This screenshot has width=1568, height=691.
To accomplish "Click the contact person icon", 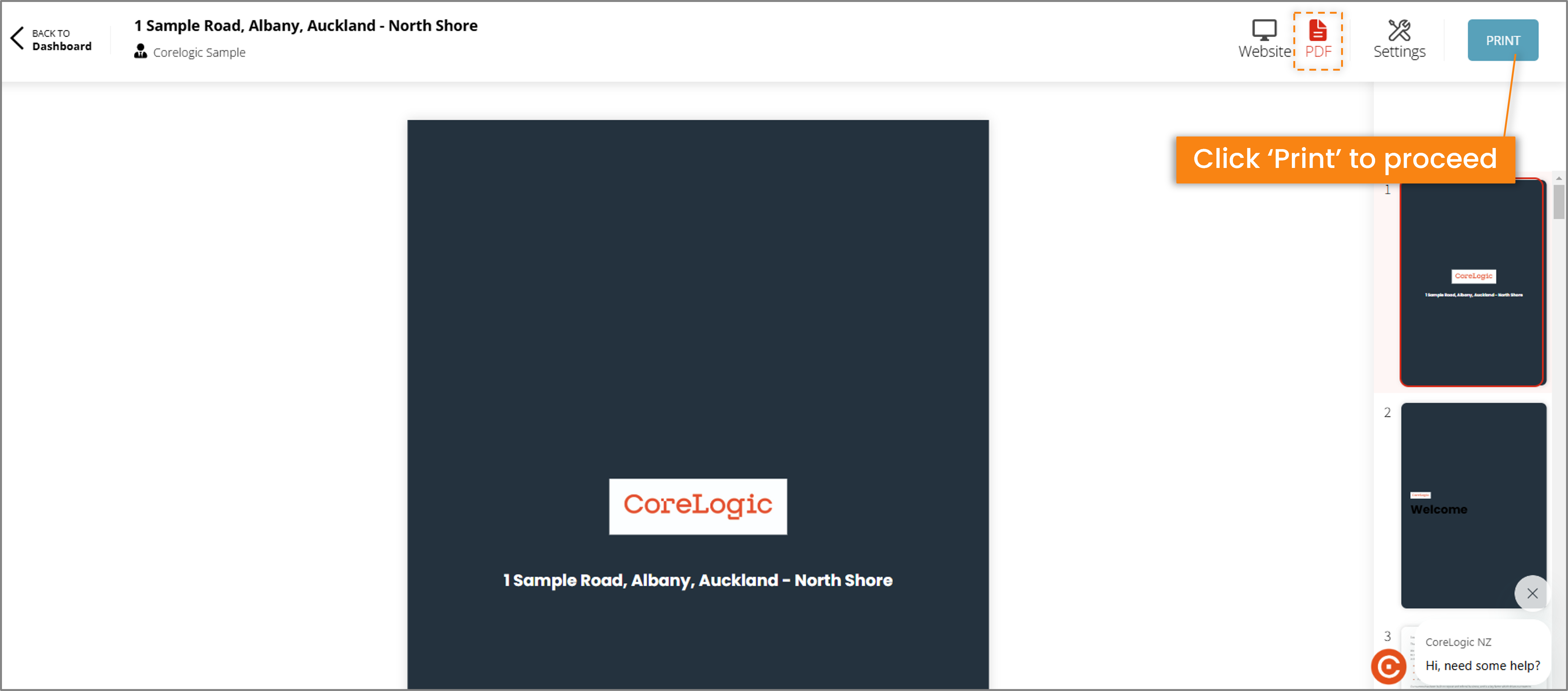I will tap(141, 51).
